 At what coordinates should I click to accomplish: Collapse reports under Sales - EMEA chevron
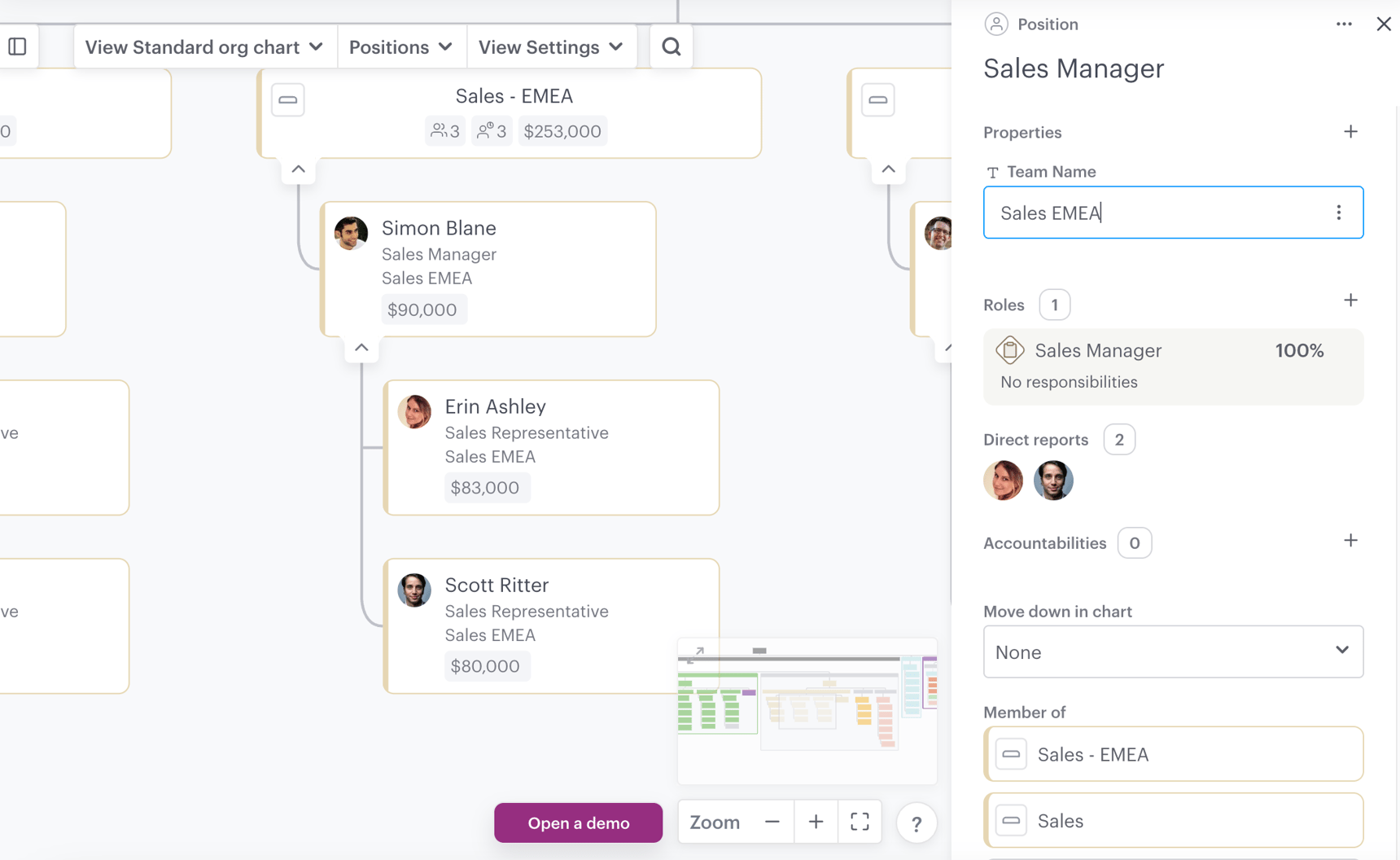point(298,169)
